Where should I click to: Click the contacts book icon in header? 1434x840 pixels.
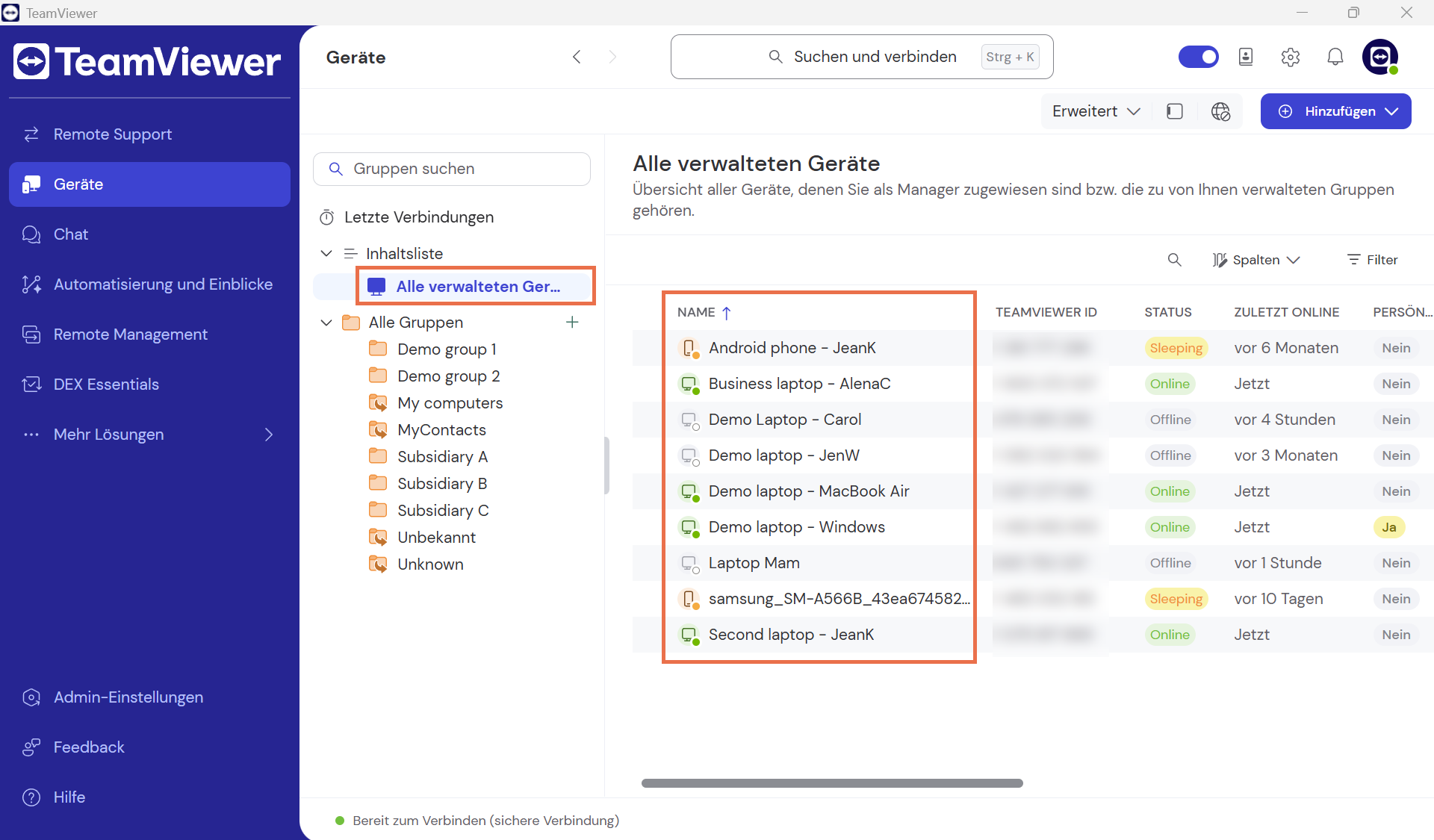[x=1245, y=57]
